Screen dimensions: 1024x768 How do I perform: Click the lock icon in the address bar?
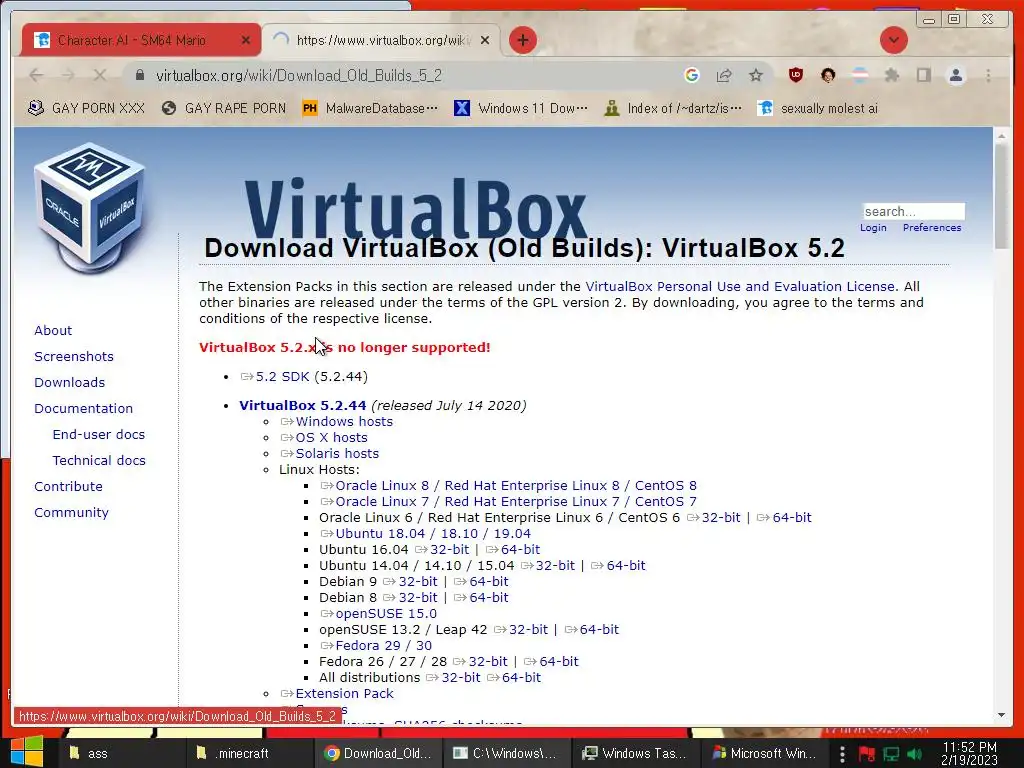coord(139,76)
